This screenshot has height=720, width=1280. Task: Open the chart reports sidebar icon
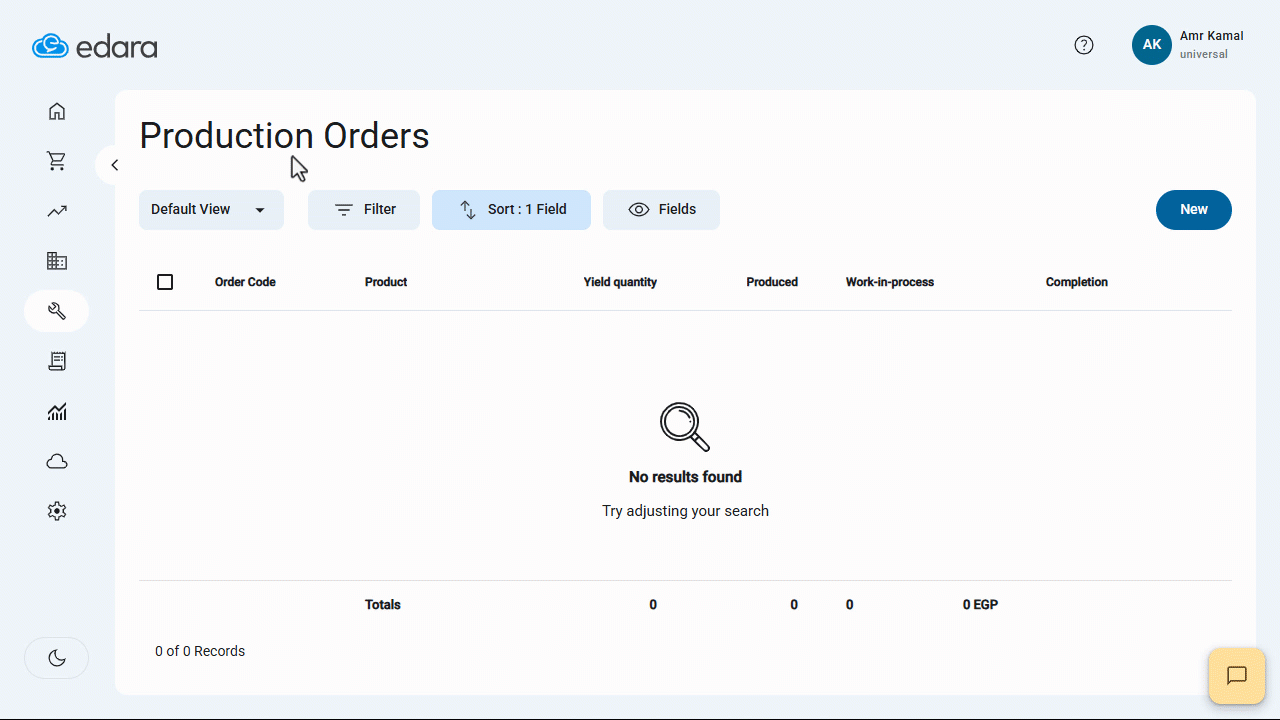click(57, 411)
